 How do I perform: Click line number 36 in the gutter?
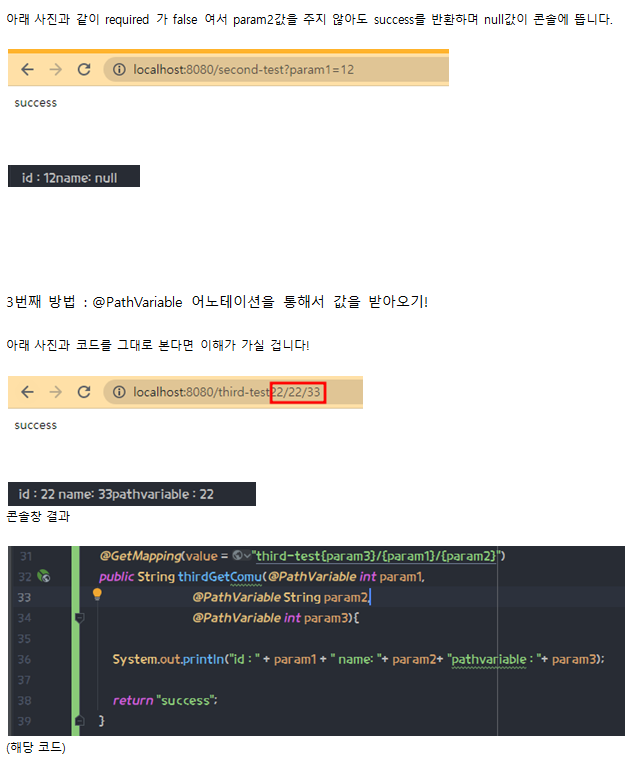(24, 659)
